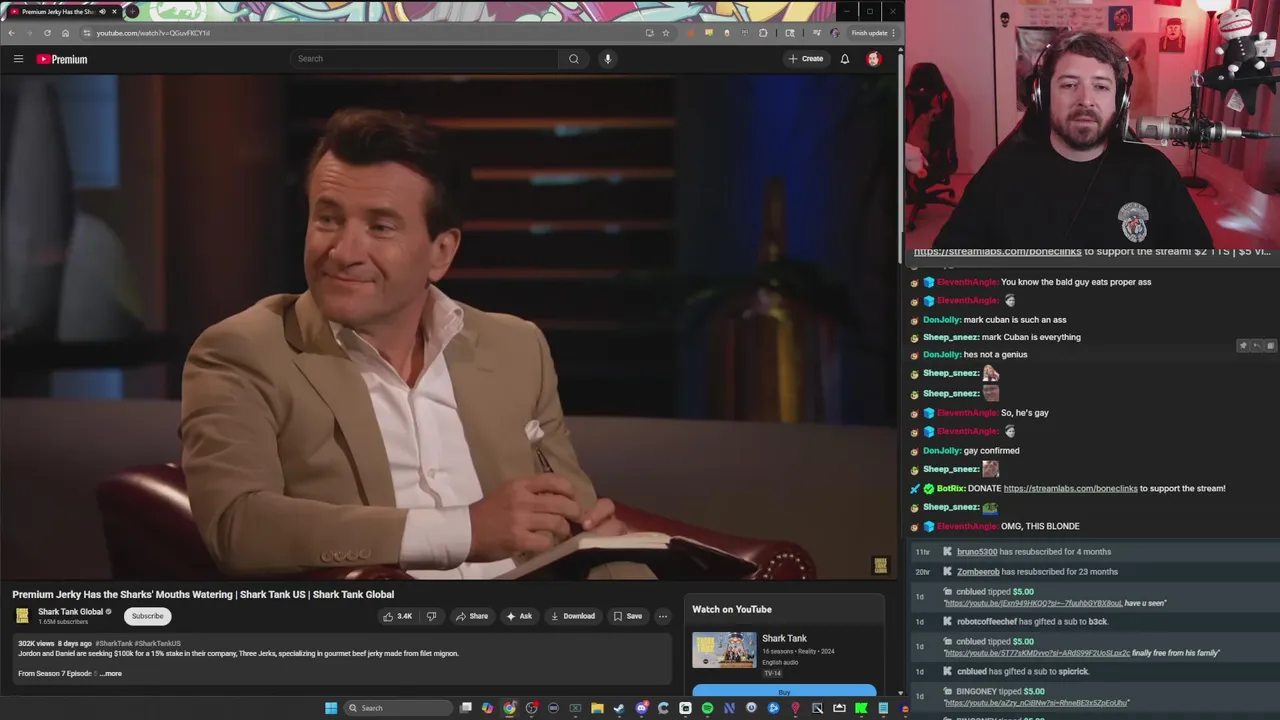Open the more actions three-dot menu
The height and width of the screenshot is (720, 1280).
coord(662,616)
